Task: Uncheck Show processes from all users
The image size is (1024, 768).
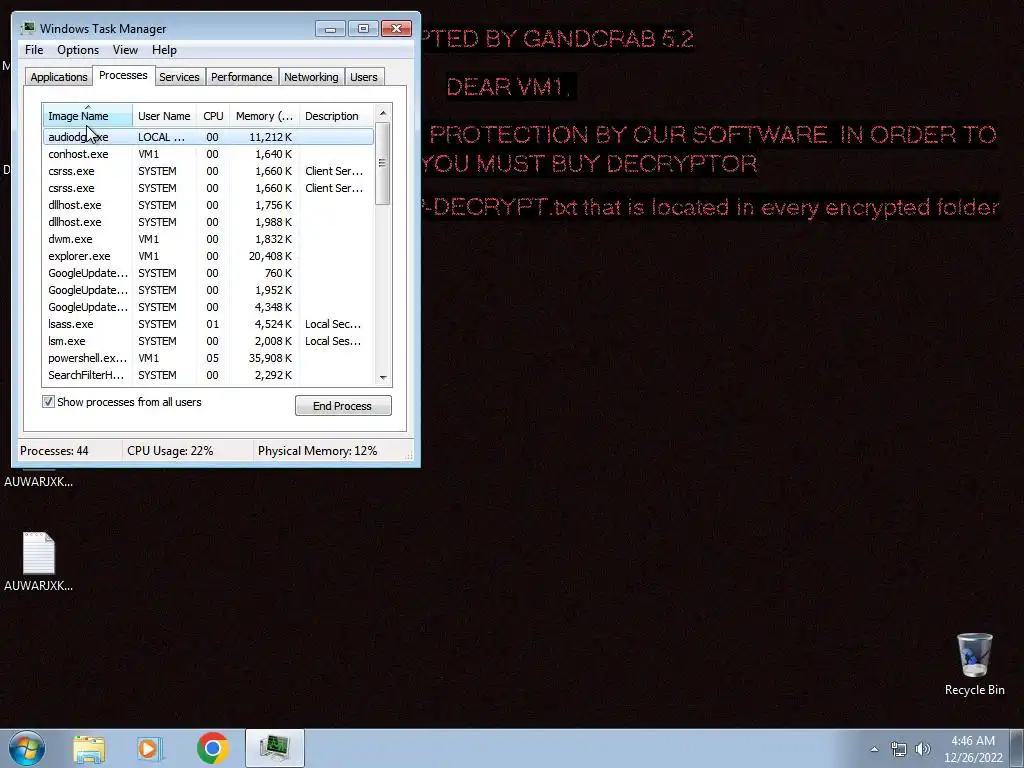Action: point(48,402)
